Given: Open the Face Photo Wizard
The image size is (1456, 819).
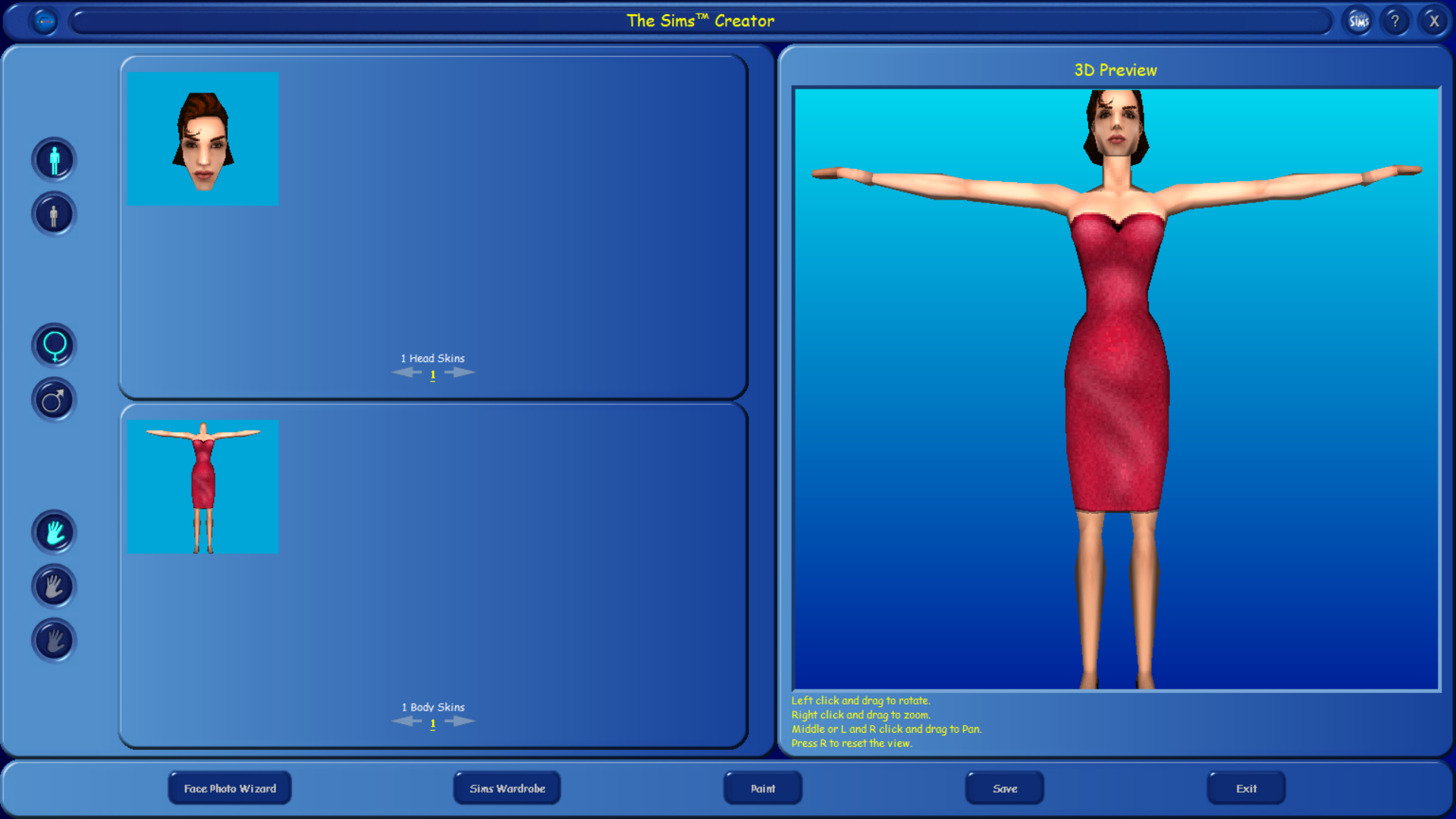Looking at the screenshot, I should point(229,788).
